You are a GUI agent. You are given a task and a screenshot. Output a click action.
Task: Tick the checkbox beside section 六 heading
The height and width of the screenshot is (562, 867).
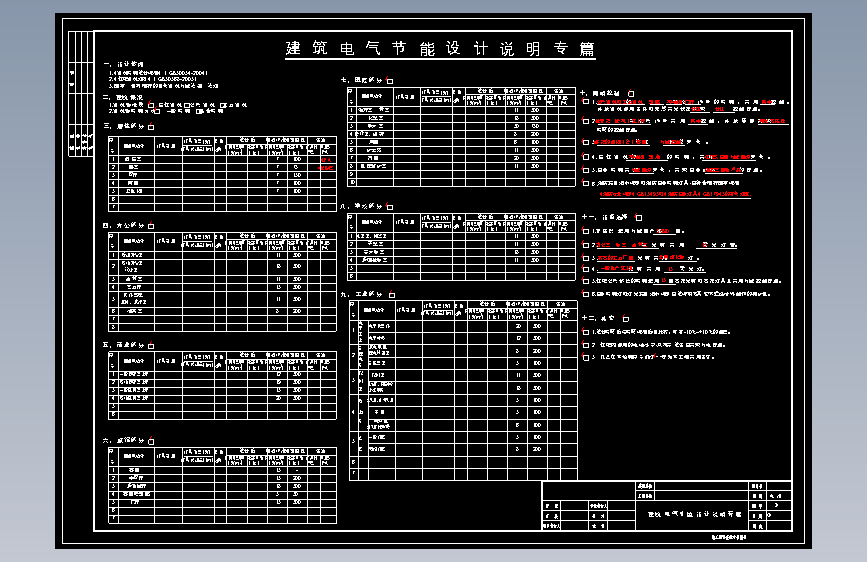tap(151, 441)
